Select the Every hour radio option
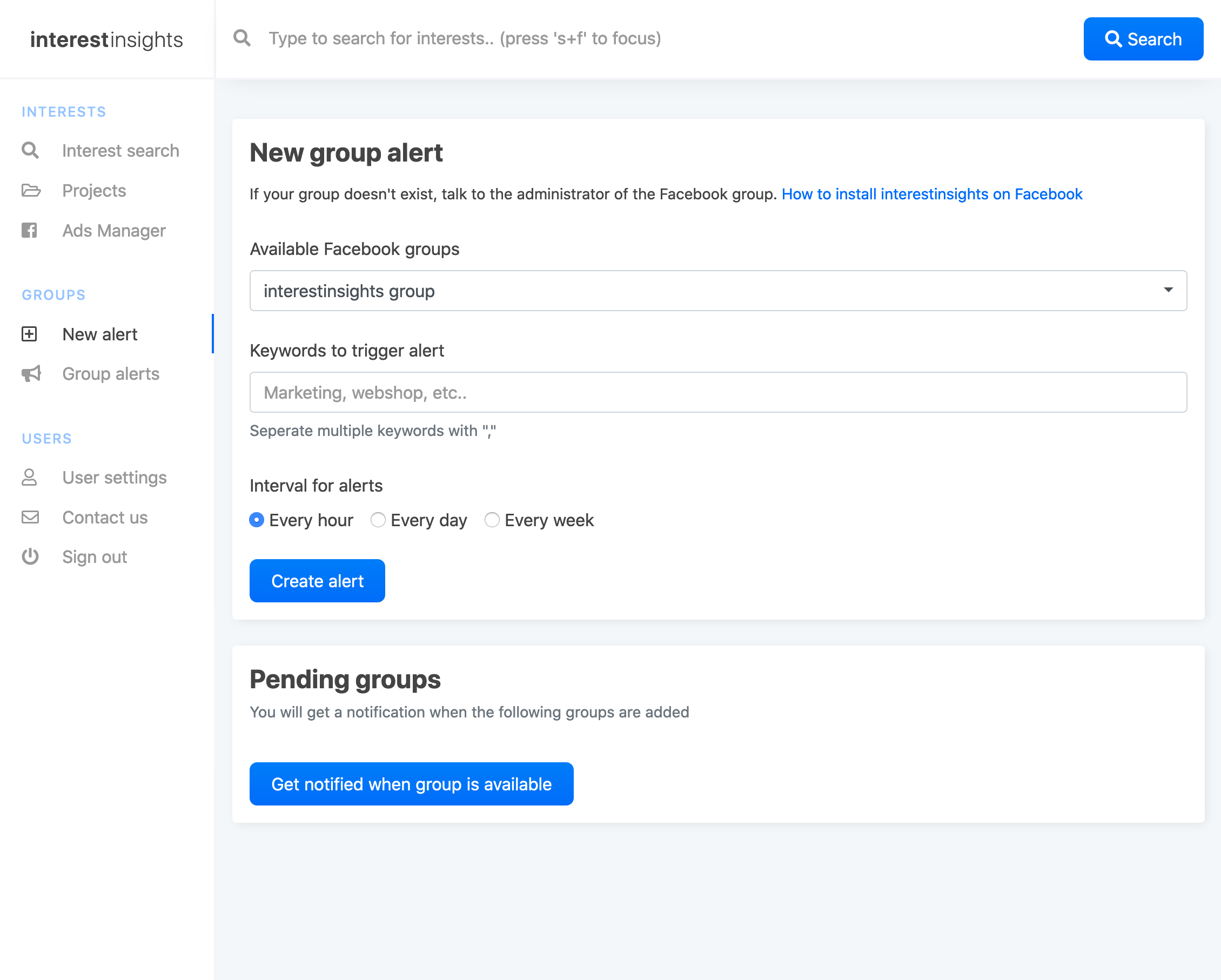This screenshot has width=1221, height=980. tap(257, 520)
